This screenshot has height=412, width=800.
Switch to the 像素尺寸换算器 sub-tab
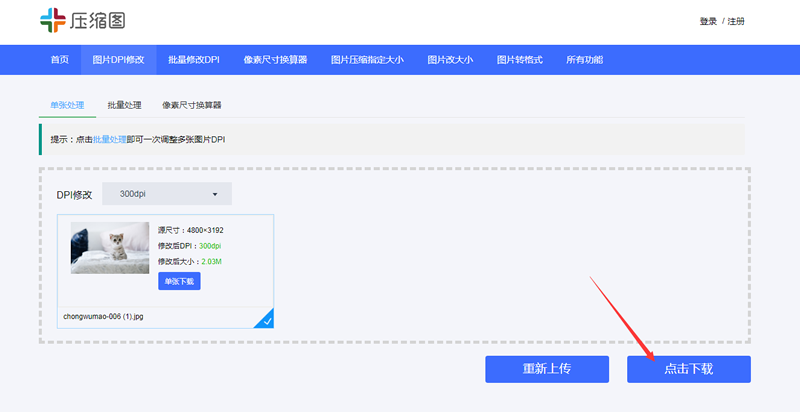pos(192,106)
